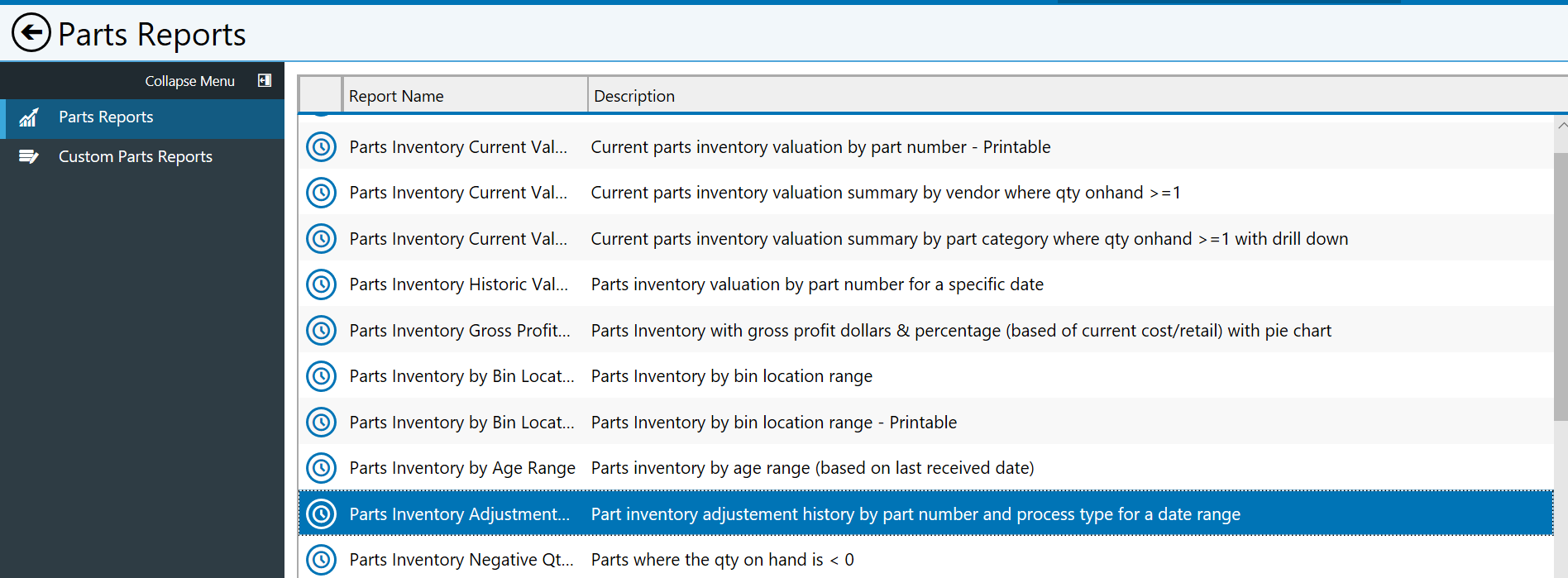Select 'Parts Inventory Historic Val...' report name

point(458,284)
